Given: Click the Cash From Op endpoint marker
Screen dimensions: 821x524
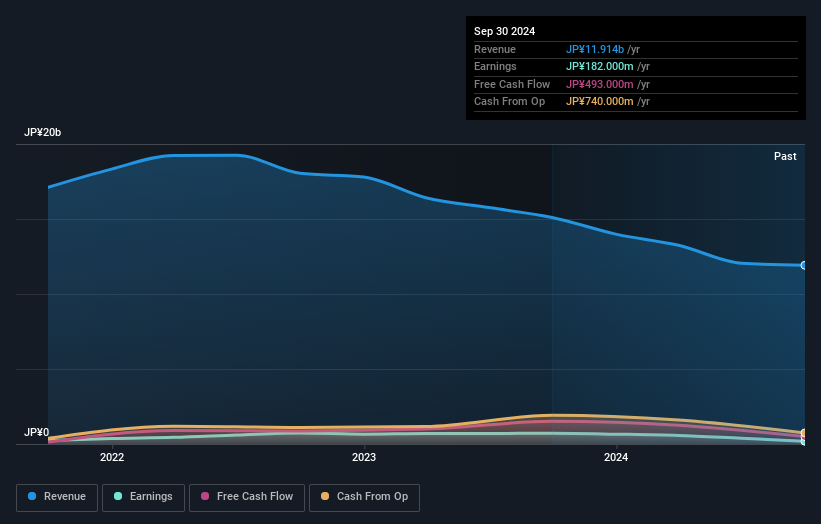Looking at the screenshot, I should tap(804, 433).
